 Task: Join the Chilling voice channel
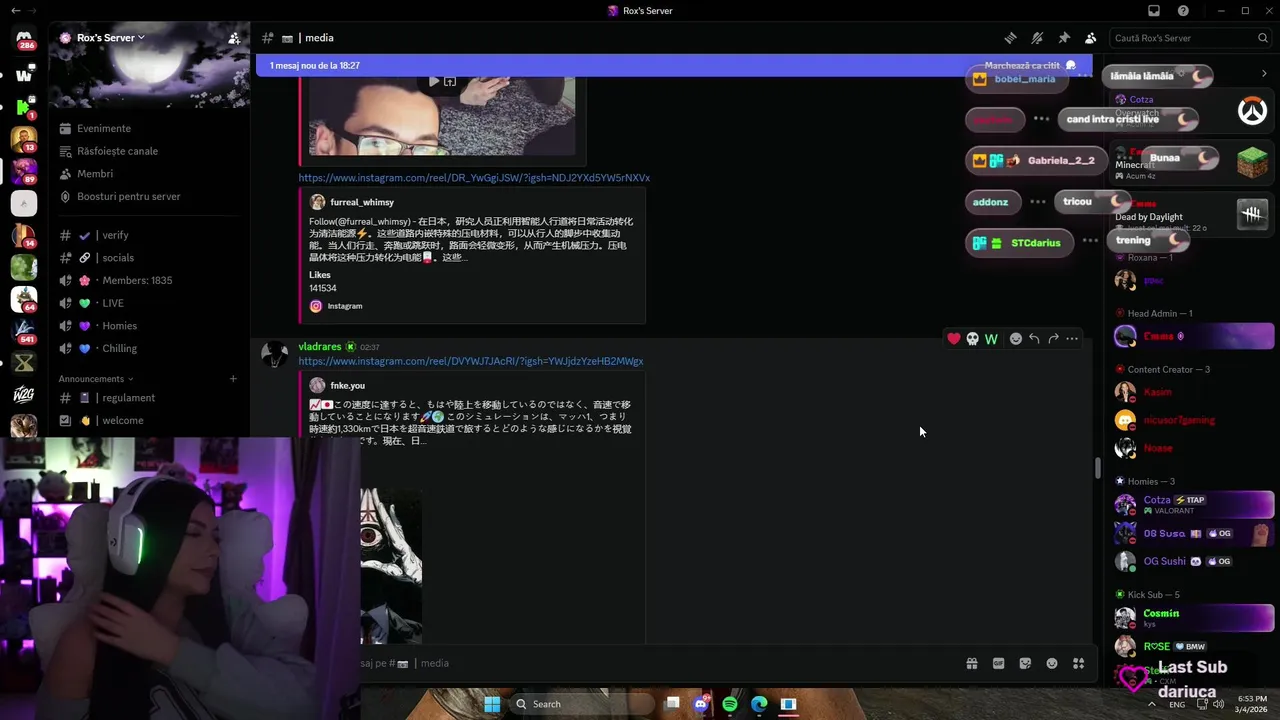coord(150,349)
